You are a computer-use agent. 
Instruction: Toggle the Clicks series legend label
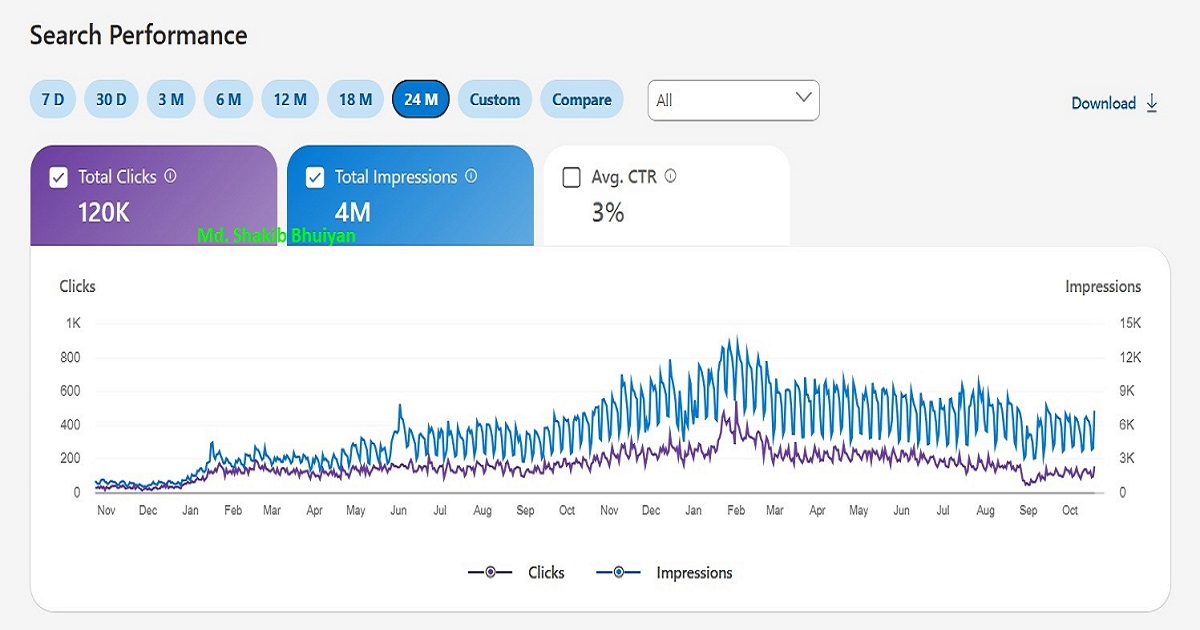pos(546,573)
